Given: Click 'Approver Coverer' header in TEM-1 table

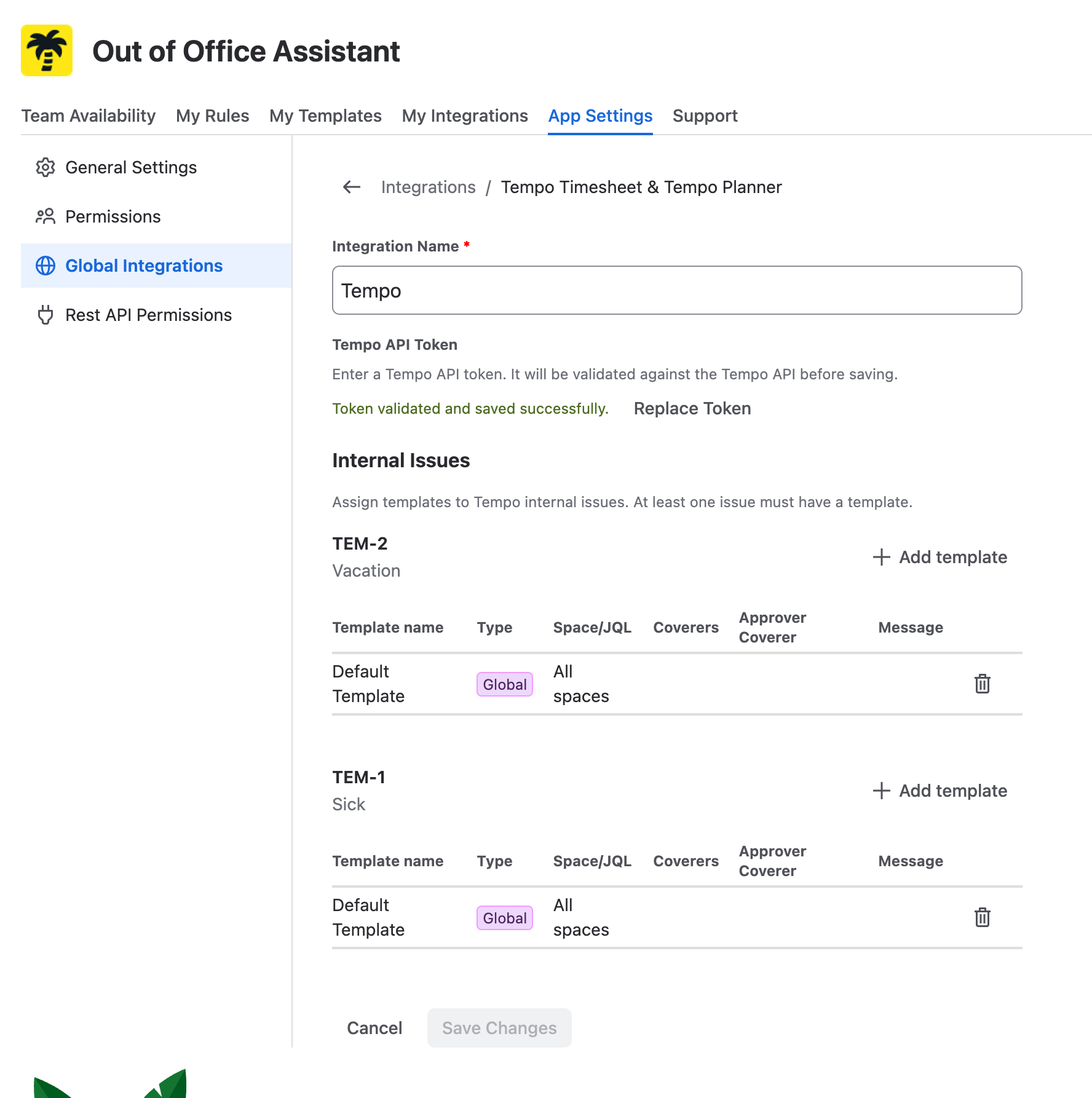Looking at the screenshot, I should click(773, 861).
